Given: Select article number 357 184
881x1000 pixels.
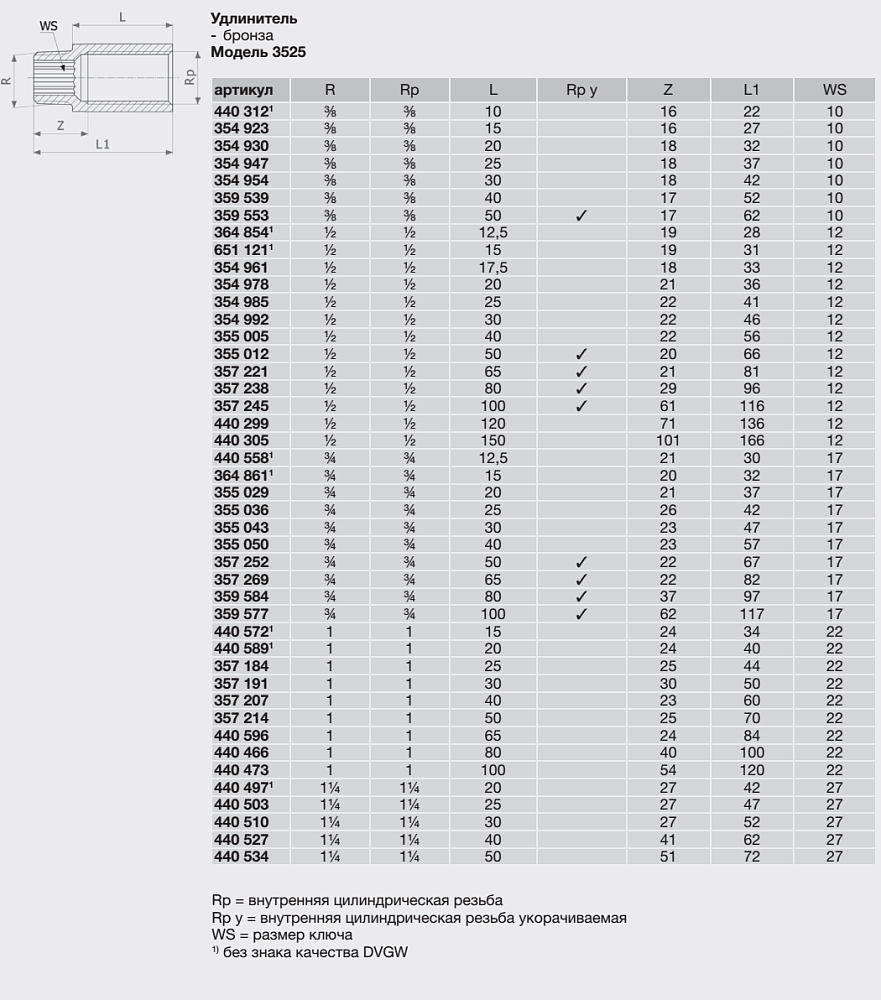Looking at the screenshot, I should point(241,666).
